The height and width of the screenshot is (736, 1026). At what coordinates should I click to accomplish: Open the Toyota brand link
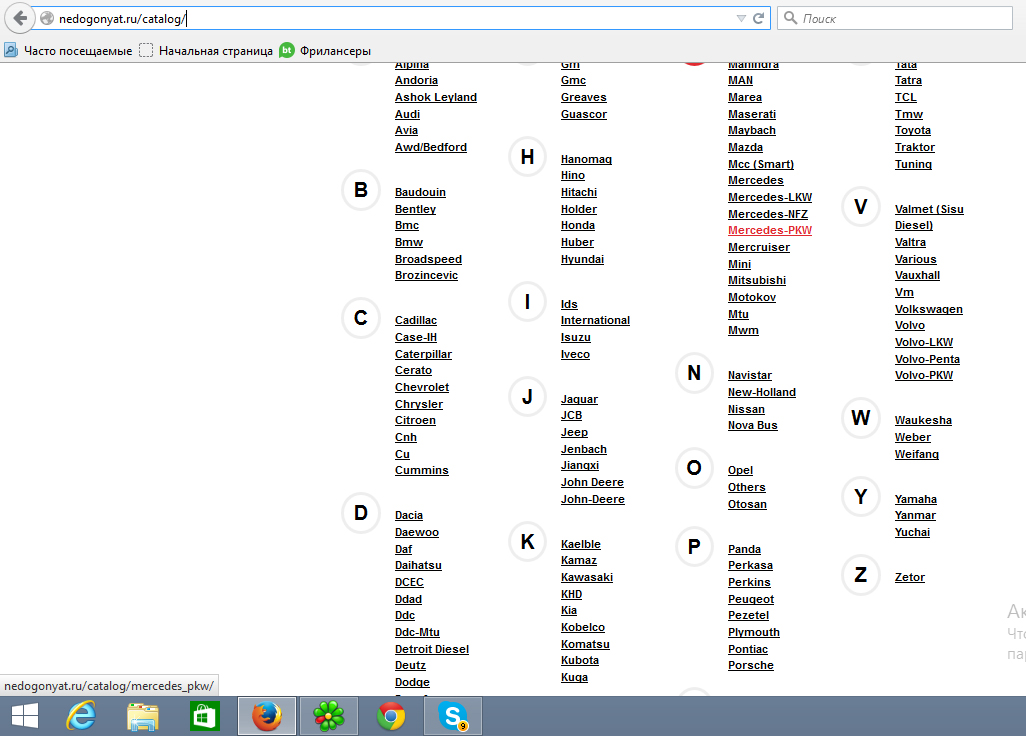click(x=913, y=130)
